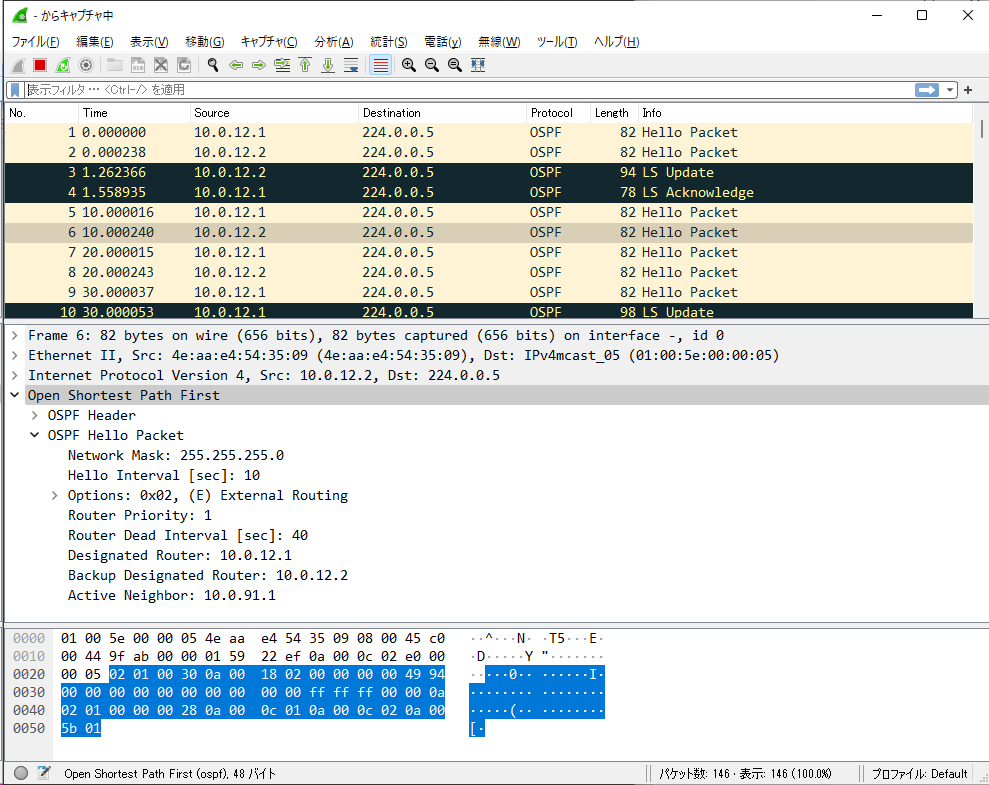The image size is (989, 785).
Task: Sort packets by Info column header
Action: pyautogui.click(x=805, y=113)
